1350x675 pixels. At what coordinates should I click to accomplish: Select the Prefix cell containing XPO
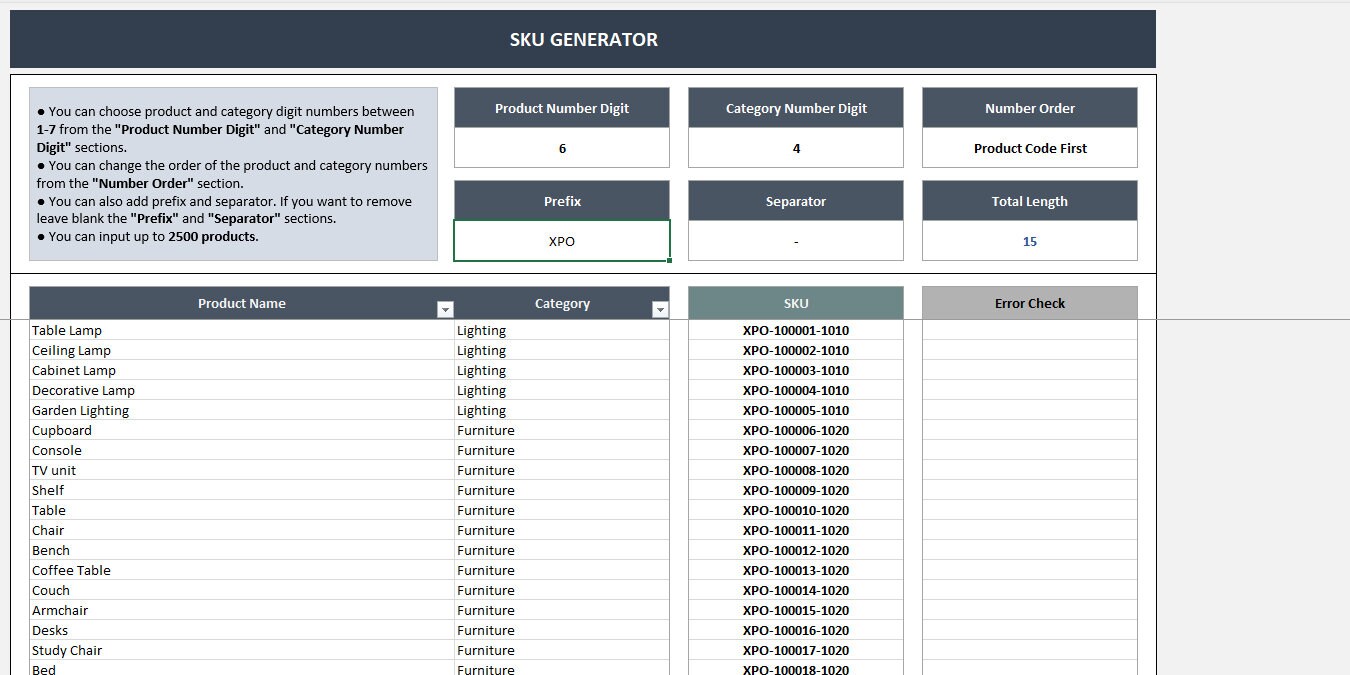point(562,241)
